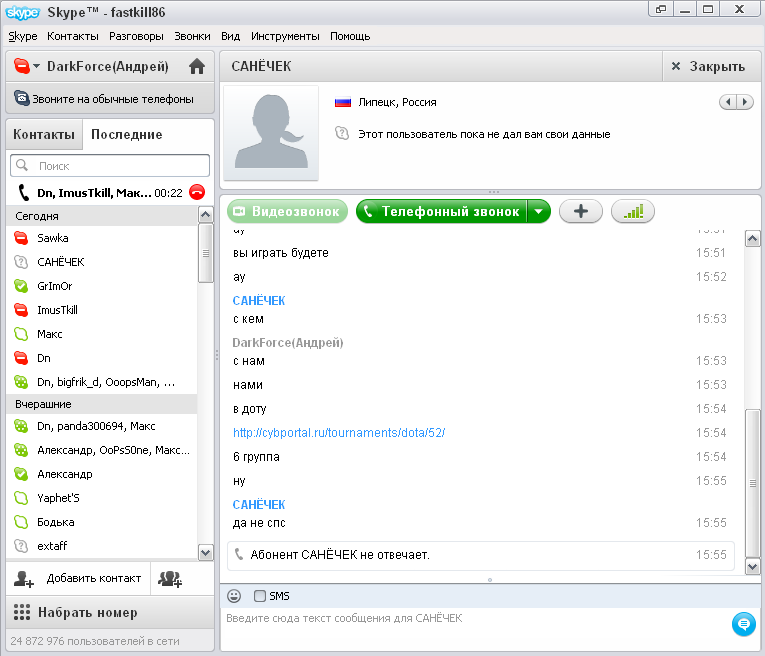Click the contact list scroll-down arrow
Image resolution: width=765 pixels, height=656 pixels.
(x=205, y=552)
